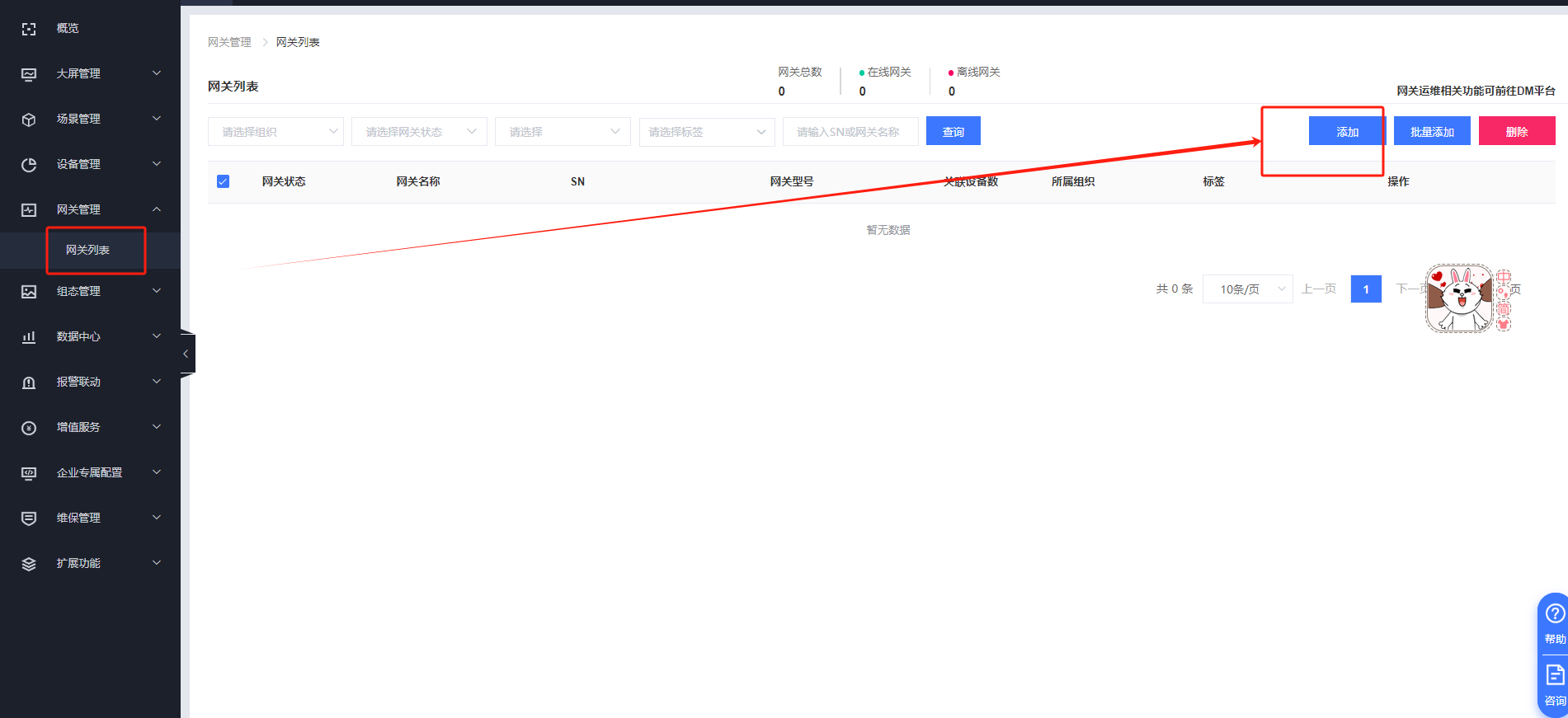
Task: Click the 概览 overview icon in sidebar
Action: point(29,29)
